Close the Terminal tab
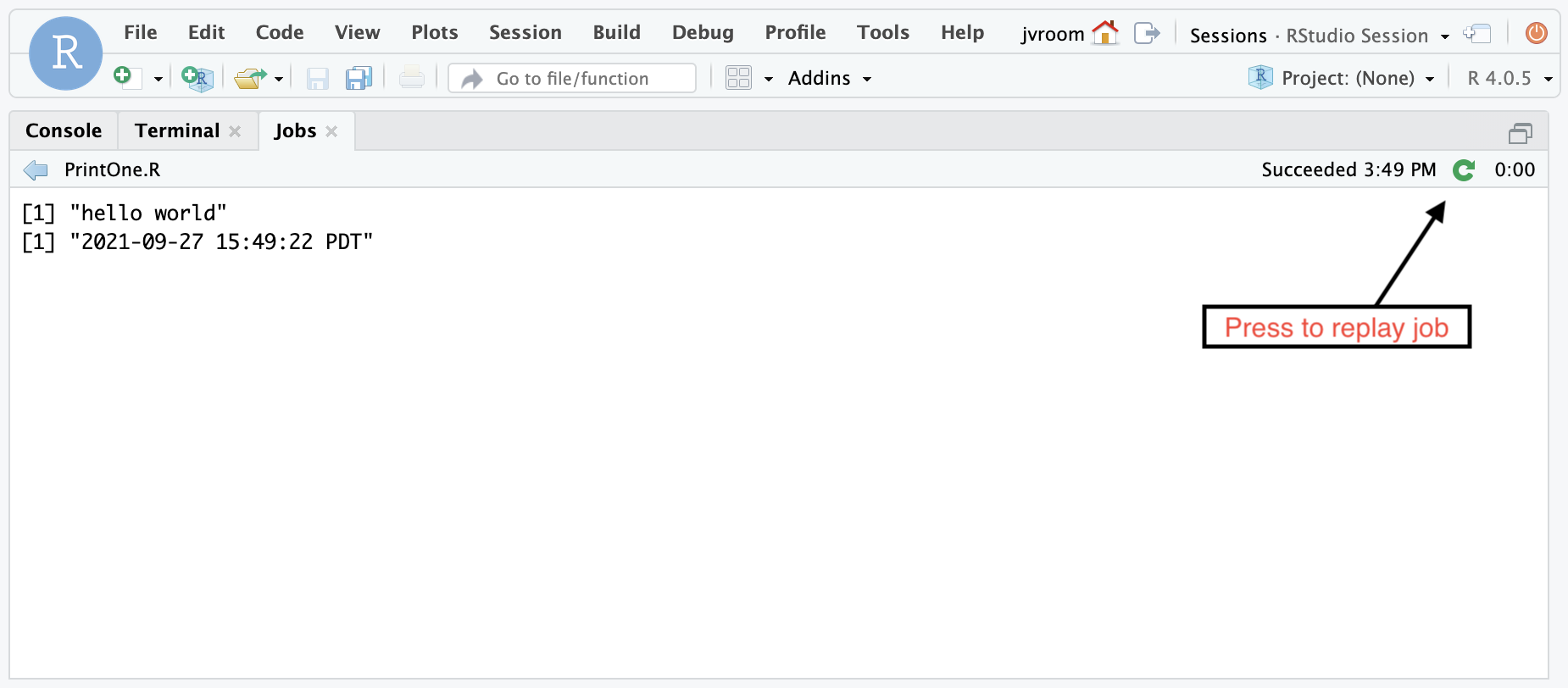The width and height of the screenshot is (1568, 688). pyautogui.click(x=235, y=131)
